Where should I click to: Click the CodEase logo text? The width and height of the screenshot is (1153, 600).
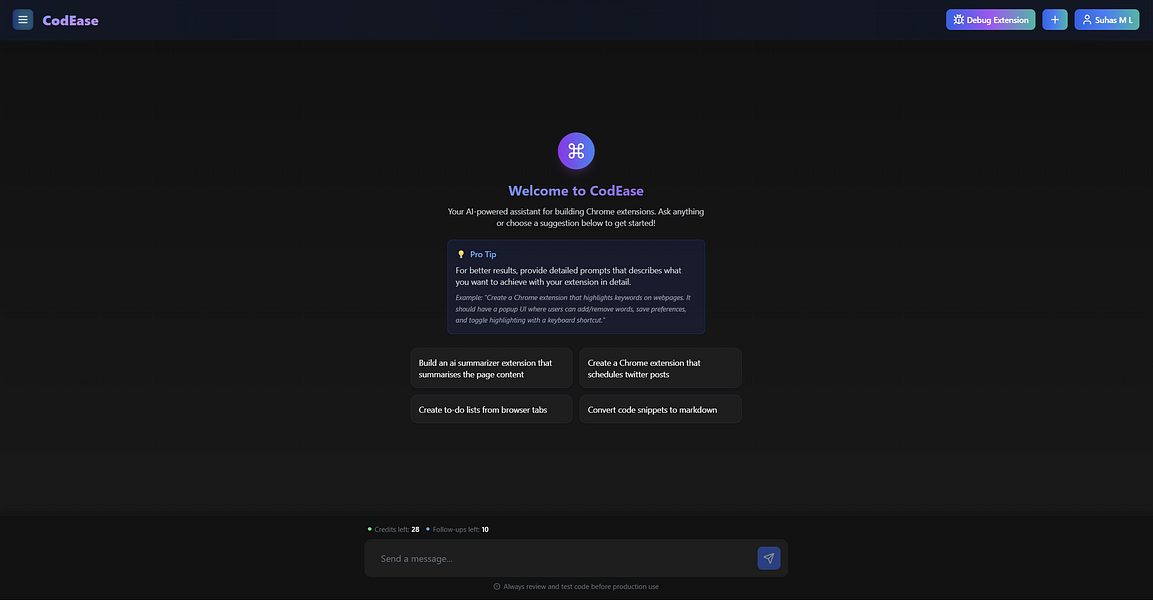point(71,21)
